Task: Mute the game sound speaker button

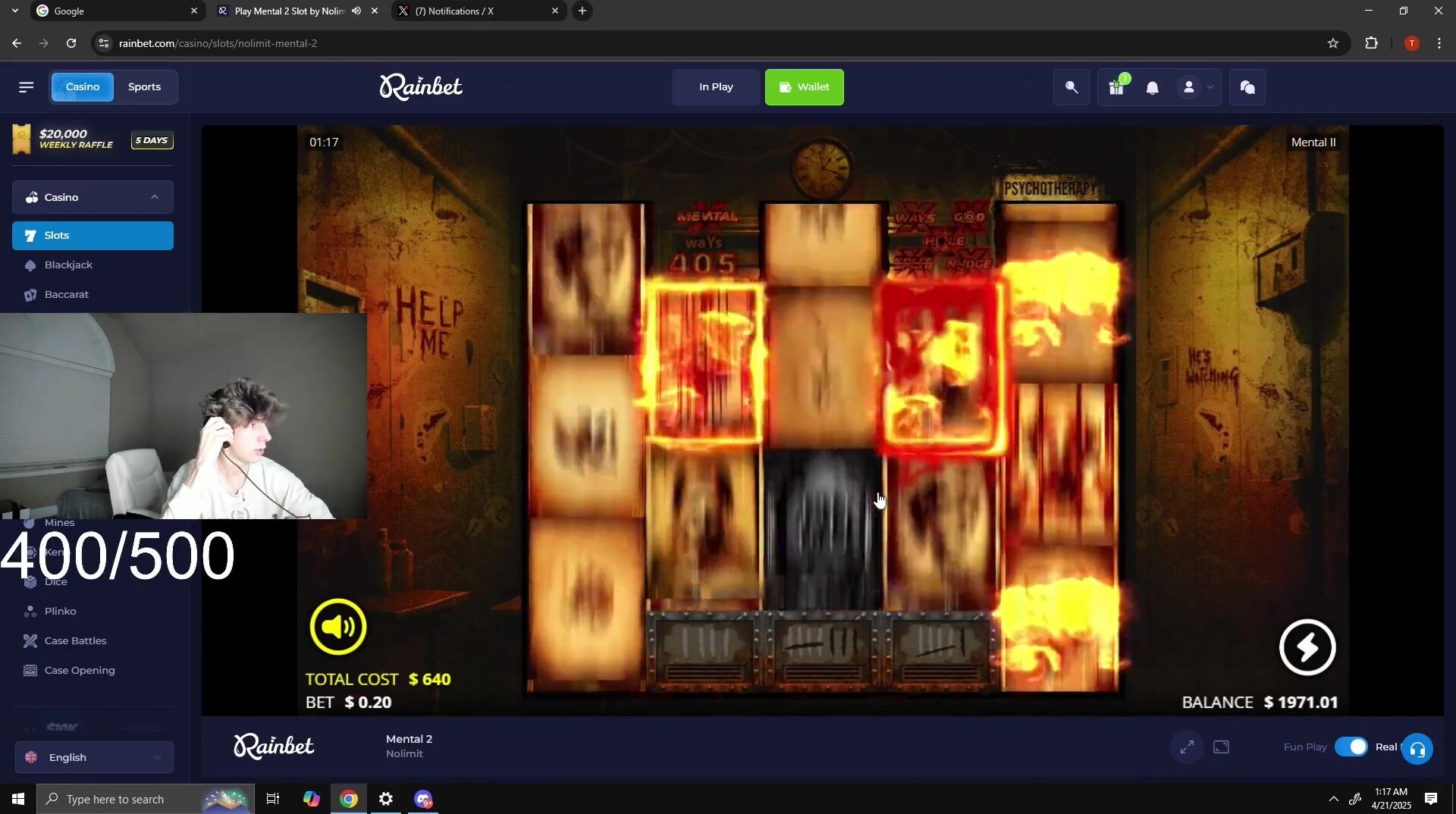Action: coord(337,627)
